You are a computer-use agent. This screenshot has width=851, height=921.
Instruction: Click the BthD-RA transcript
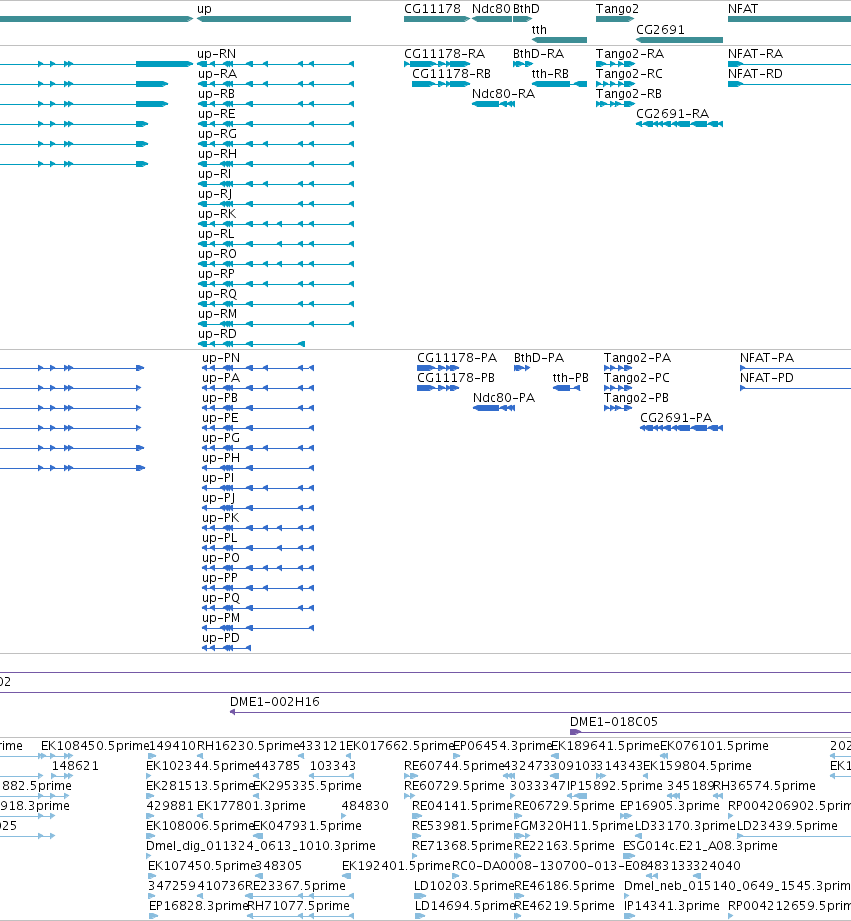tap(523, 64)
